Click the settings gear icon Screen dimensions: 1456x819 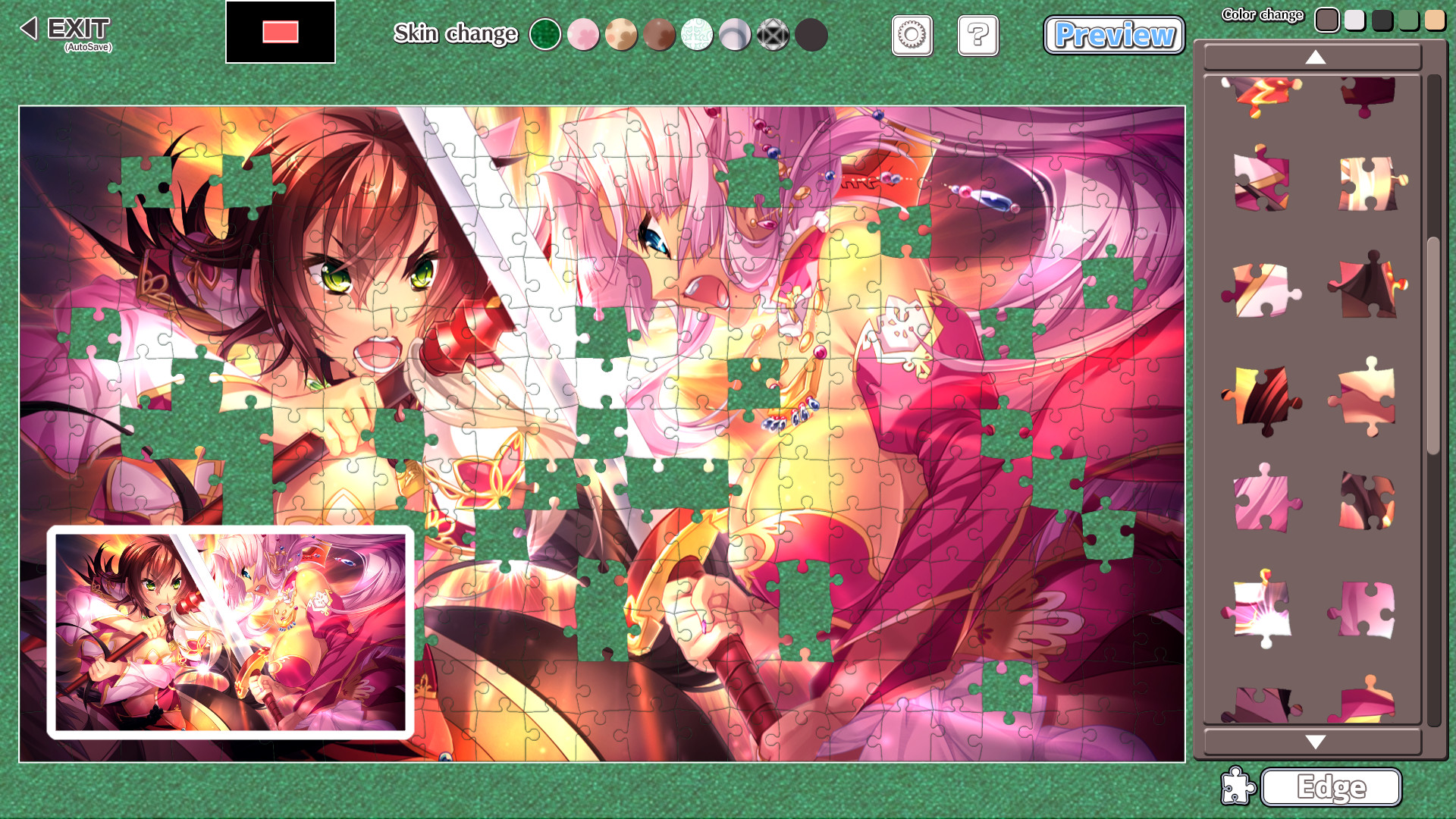click(x=910, y=35)
